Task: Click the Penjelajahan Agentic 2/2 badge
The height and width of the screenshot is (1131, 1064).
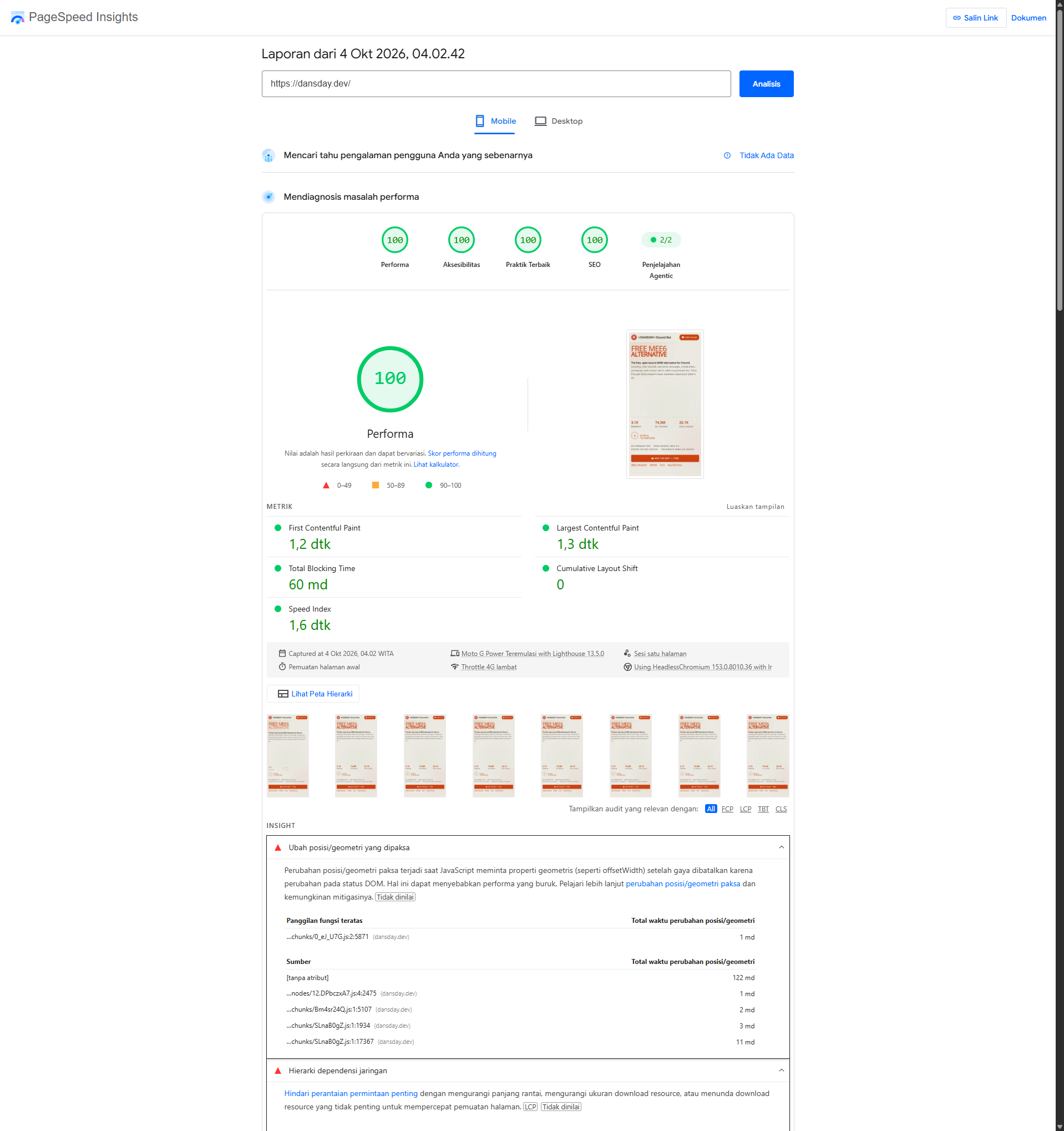Action: click(661, 240)
